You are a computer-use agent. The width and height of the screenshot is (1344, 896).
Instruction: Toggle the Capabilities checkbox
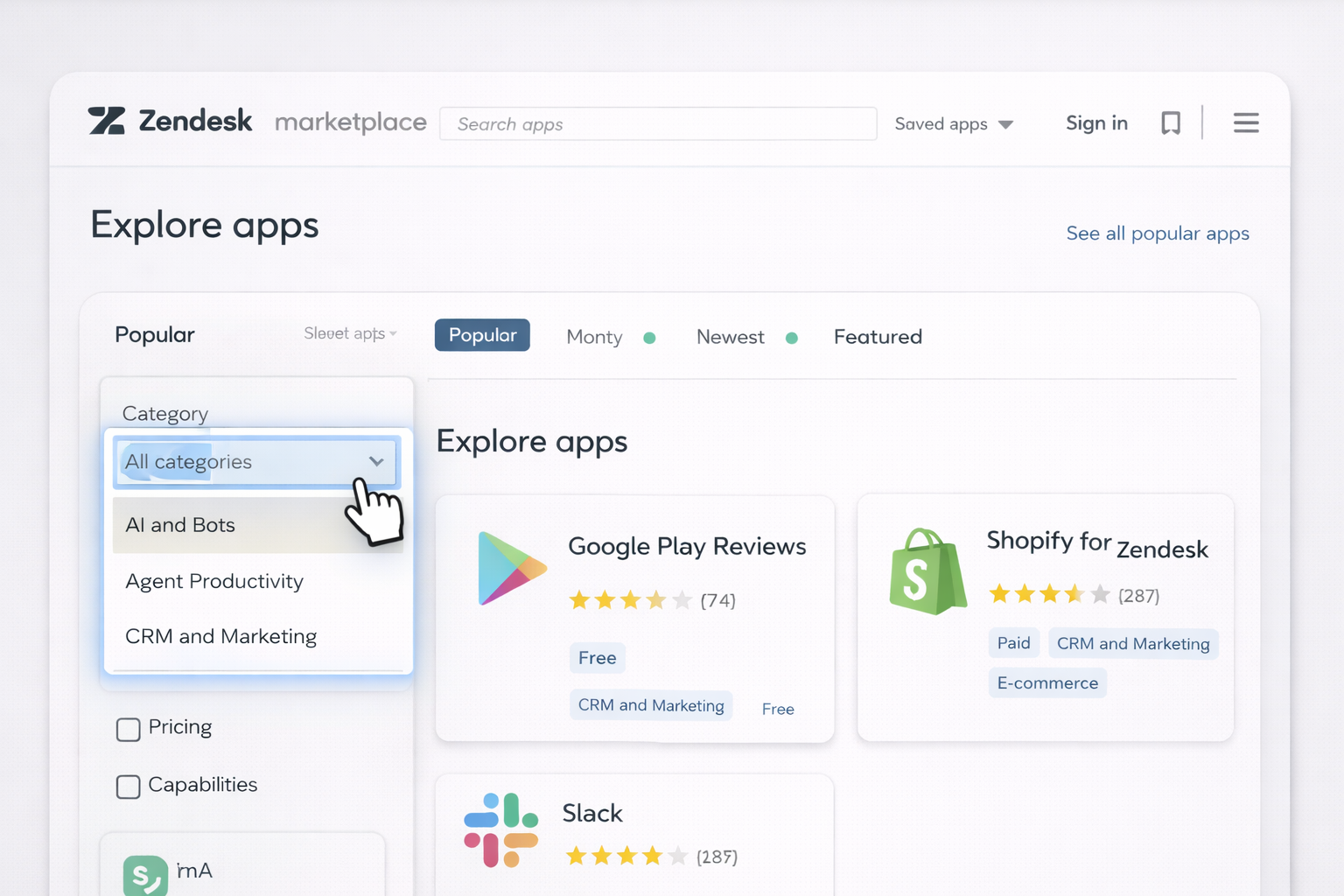129,787
